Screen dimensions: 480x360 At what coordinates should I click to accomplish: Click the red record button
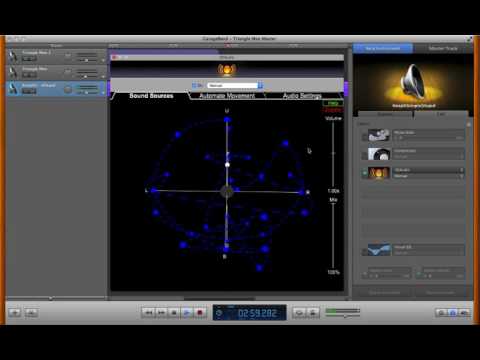(200, 312)
